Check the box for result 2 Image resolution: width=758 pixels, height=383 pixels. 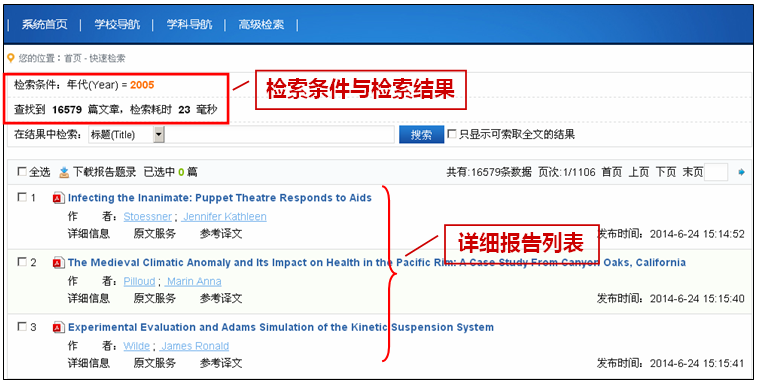(x=22, y=262)
